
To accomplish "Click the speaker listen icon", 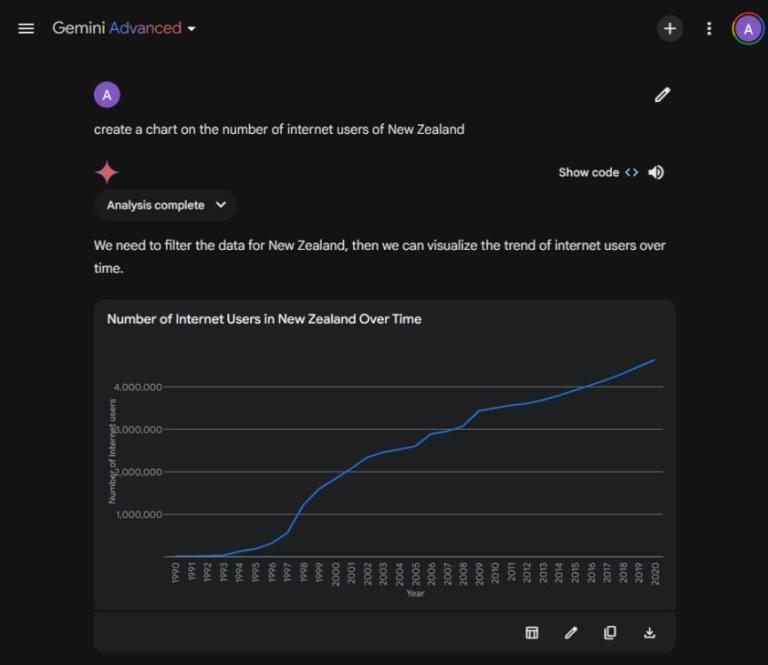I will 656,172.
